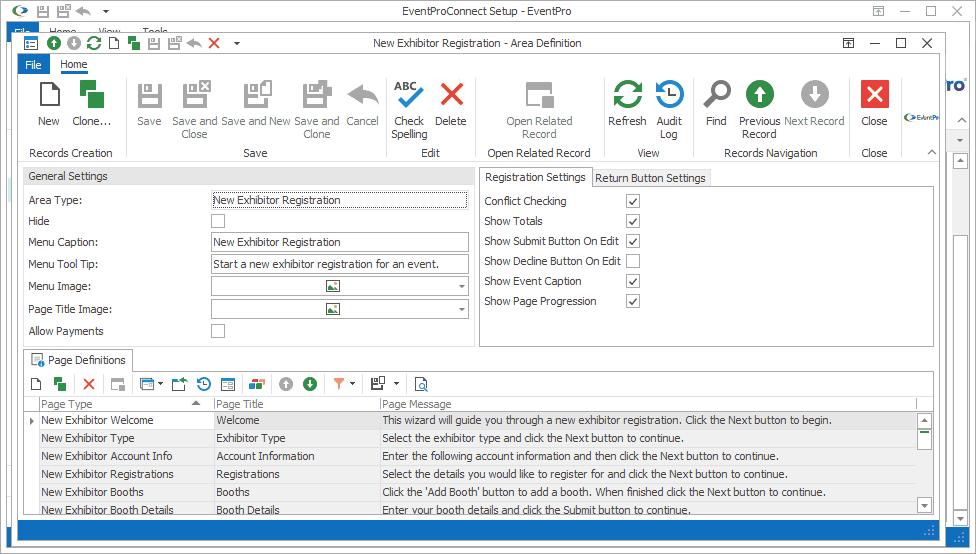Screen dimensions: 976x554
Task: Add new page definition in grid toolbar
Action: pyautogui.click(x=36, y=384)
